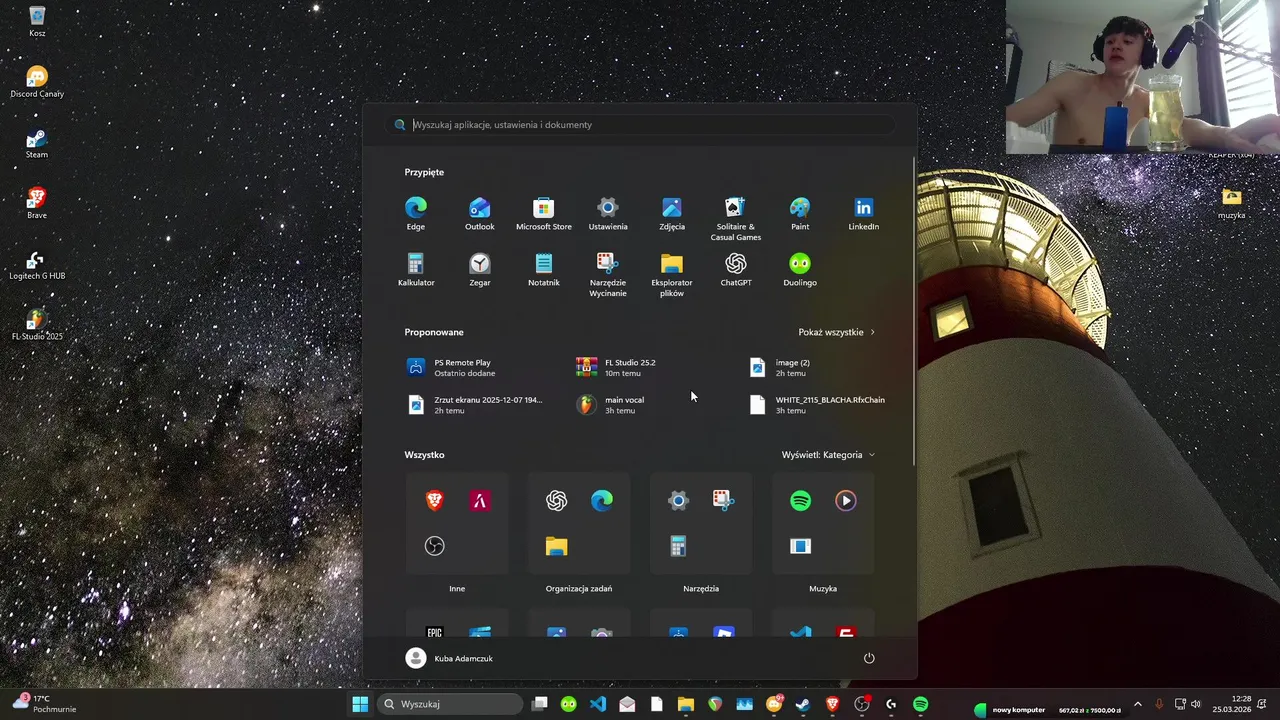Open Steam from the taskbar

click(803, 704)
